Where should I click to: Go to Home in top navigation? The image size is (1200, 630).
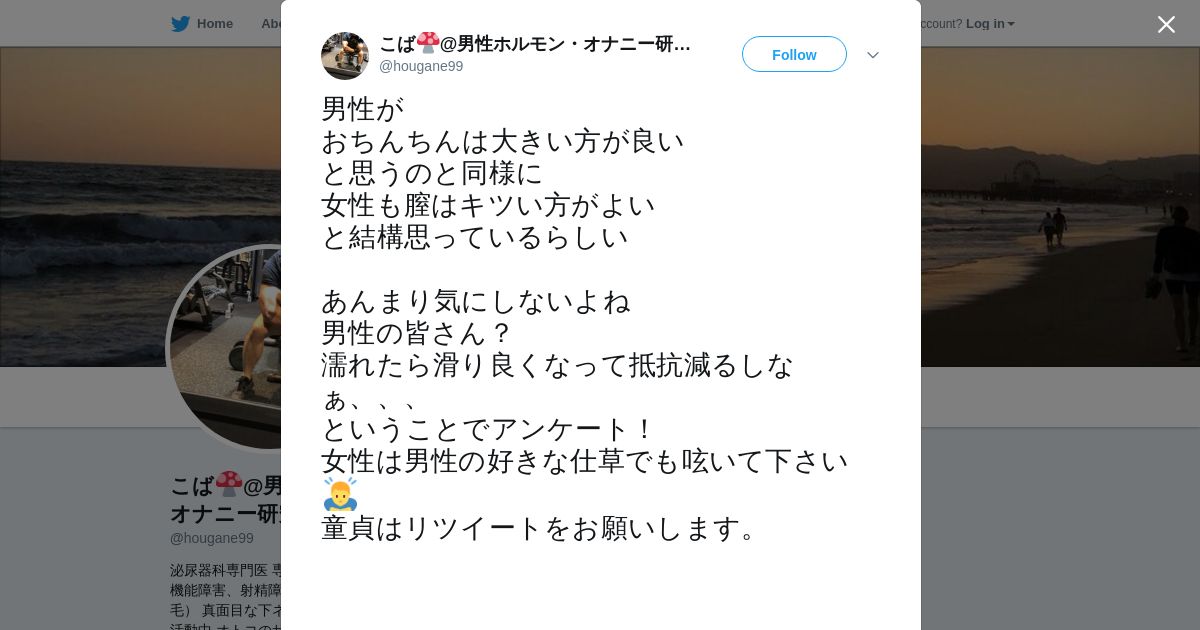[x=214, y=24]
